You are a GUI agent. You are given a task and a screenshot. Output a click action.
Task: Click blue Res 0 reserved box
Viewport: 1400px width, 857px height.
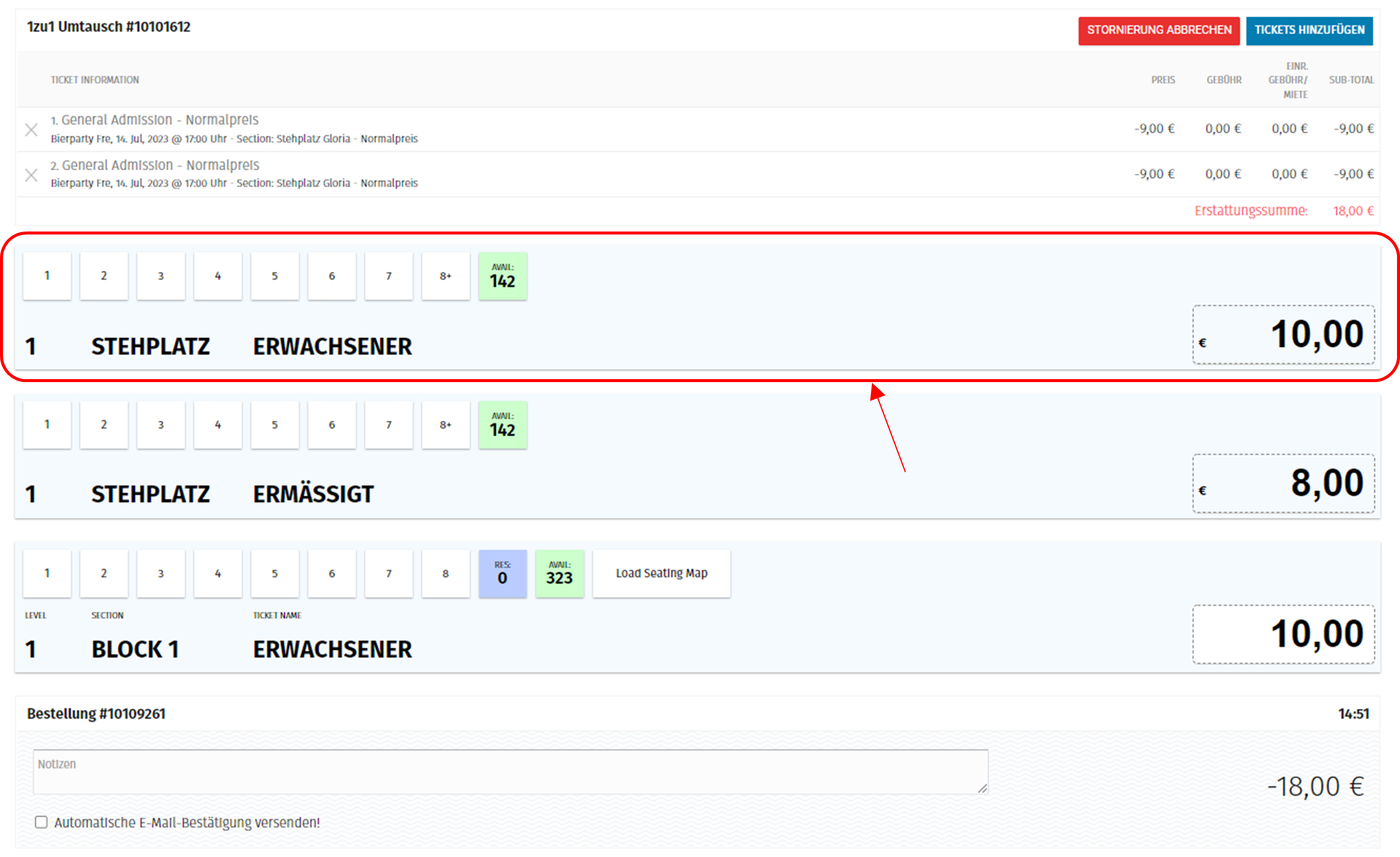click(x=502, y=574)
